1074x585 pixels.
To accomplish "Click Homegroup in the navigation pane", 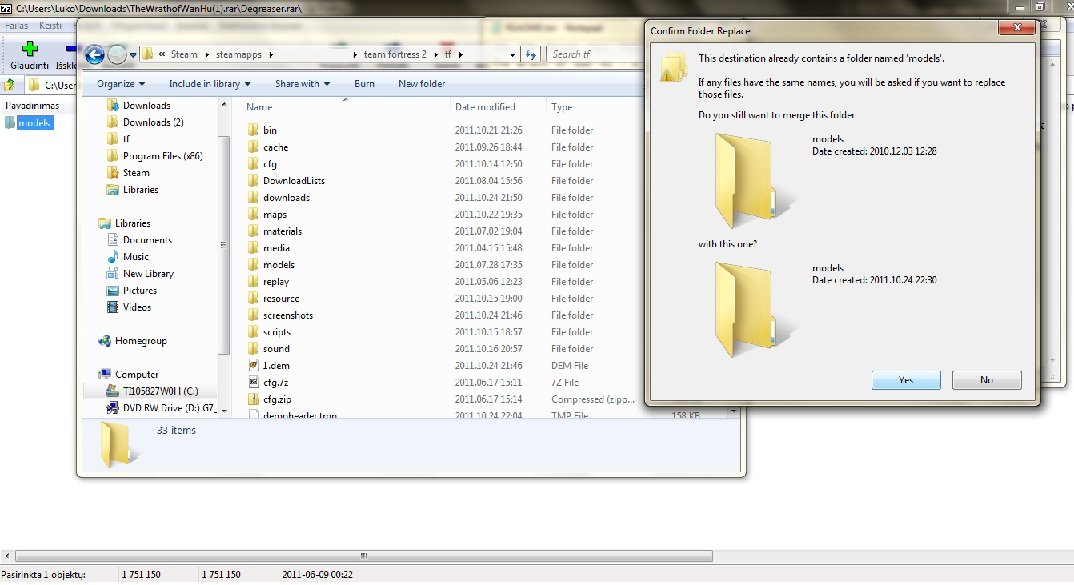I will click(x=140, y=341).
